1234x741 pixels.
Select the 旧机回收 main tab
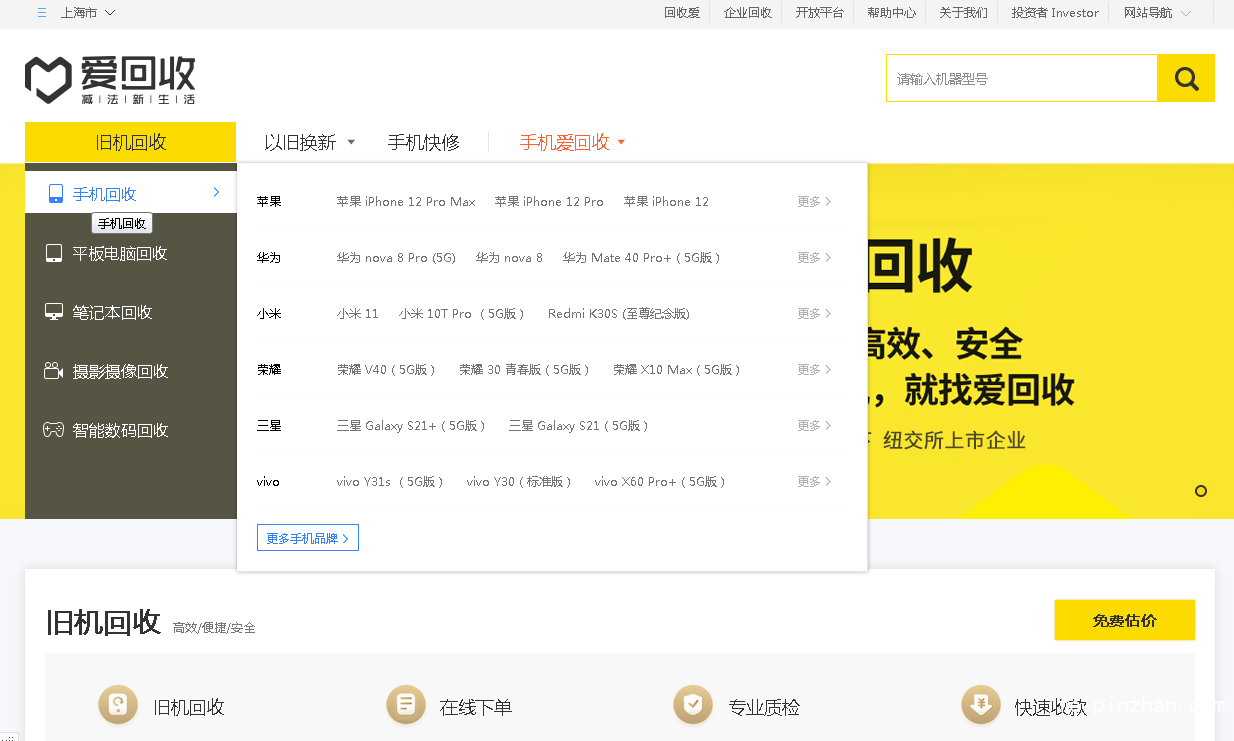pos(130,142)
